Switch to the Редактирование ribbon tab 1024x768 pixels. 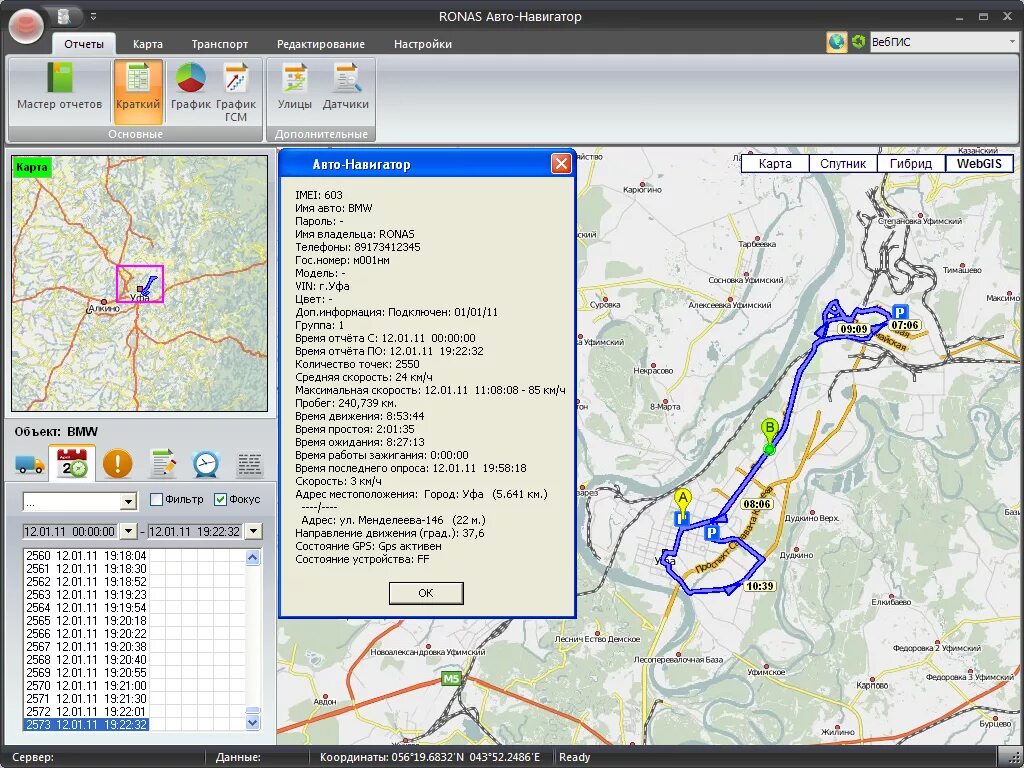coord(321,44)
